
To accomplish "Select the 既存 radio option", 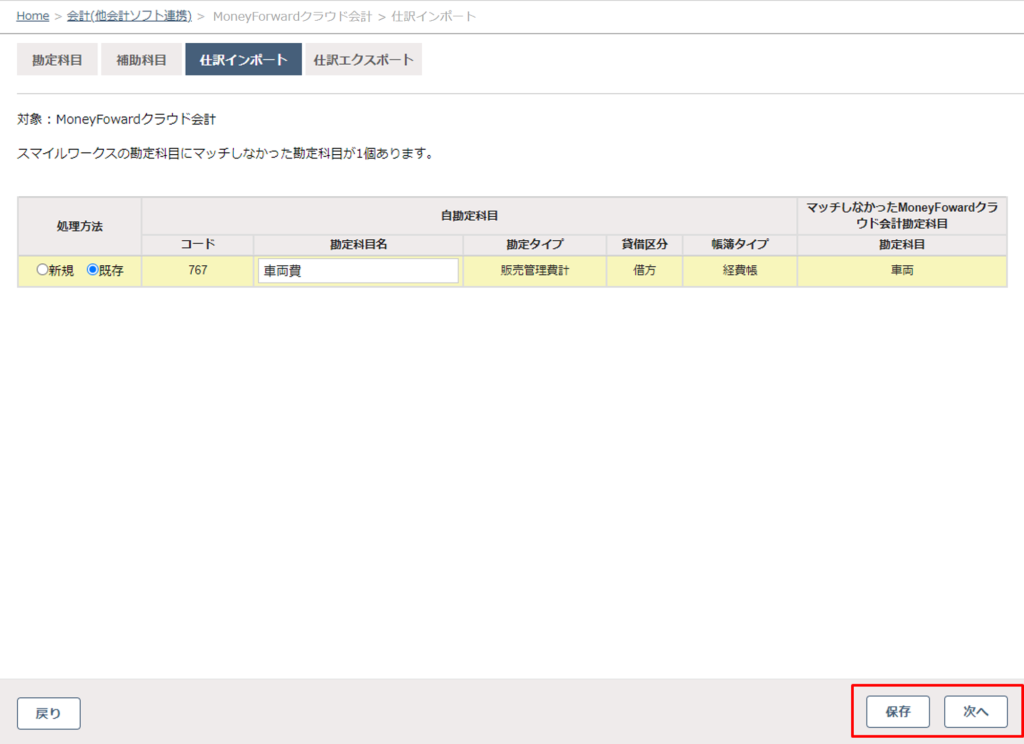I will tap(93, 270).
